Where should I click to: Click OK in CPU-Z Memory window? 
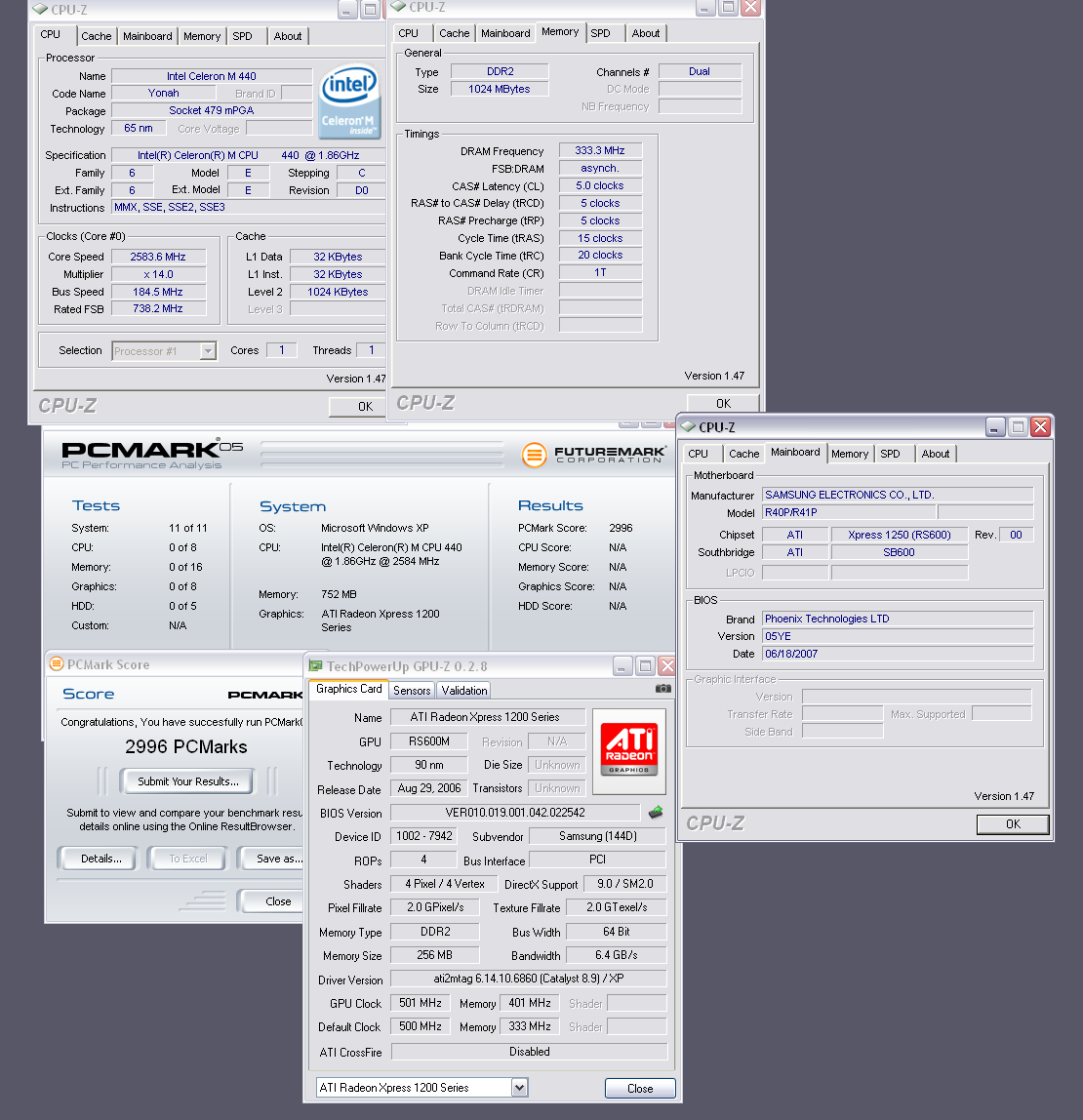pyautogui.click(x=723, y=404)
